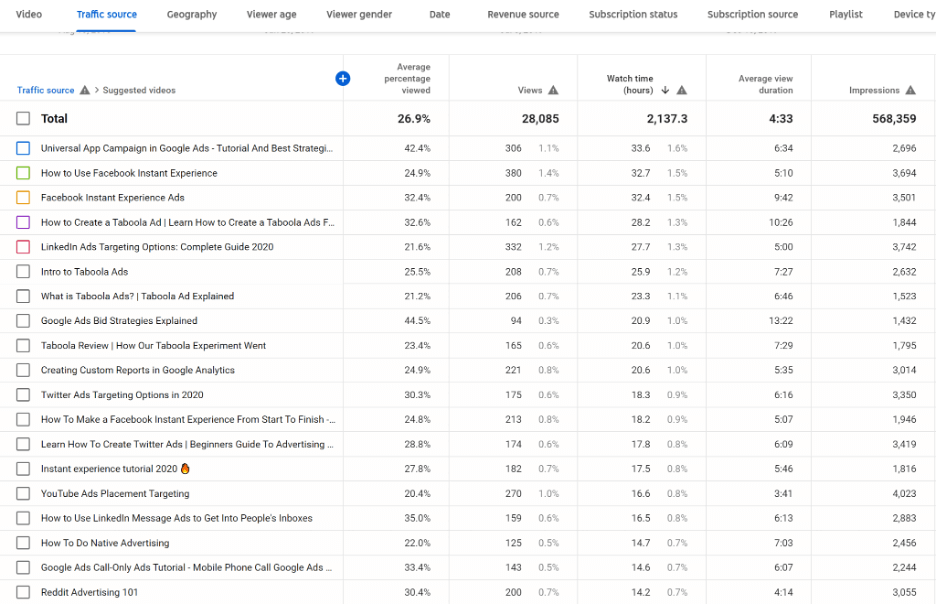Screen dimensions: 936x604
Task: Check the Intro to Taboola Ads checkbox
Action: click(23, 272)
